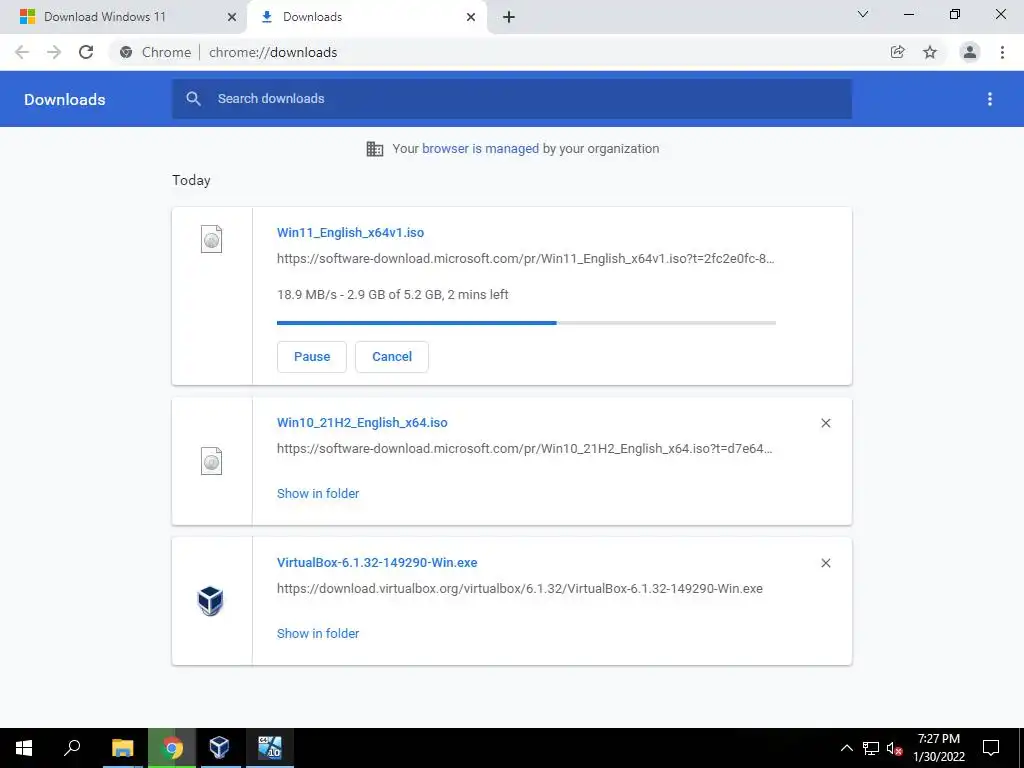Click the Win10_21H2_English_x64.iso file icon
Image resolution: width=1024 pixels, height=768 pixels.
(x=211, y=462)
